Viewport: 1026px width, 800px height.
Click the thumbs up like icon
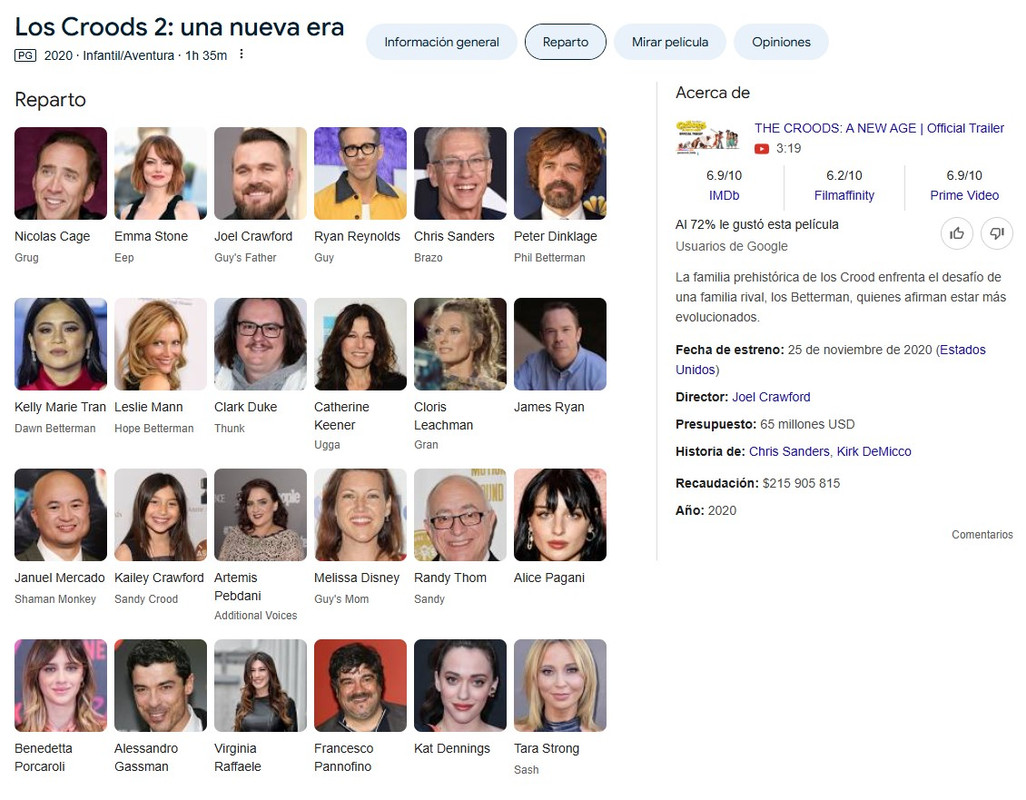[x=957, y=233]
